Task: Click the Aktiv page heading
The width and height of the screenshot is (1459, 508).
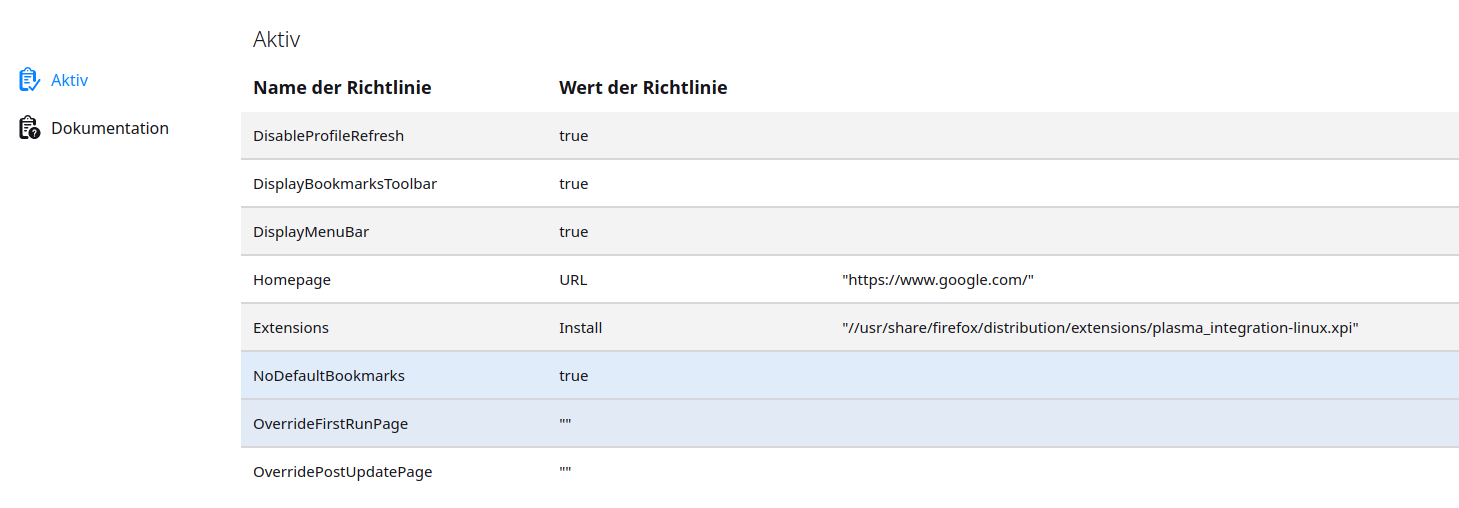Action: click(x=276, y=40)
